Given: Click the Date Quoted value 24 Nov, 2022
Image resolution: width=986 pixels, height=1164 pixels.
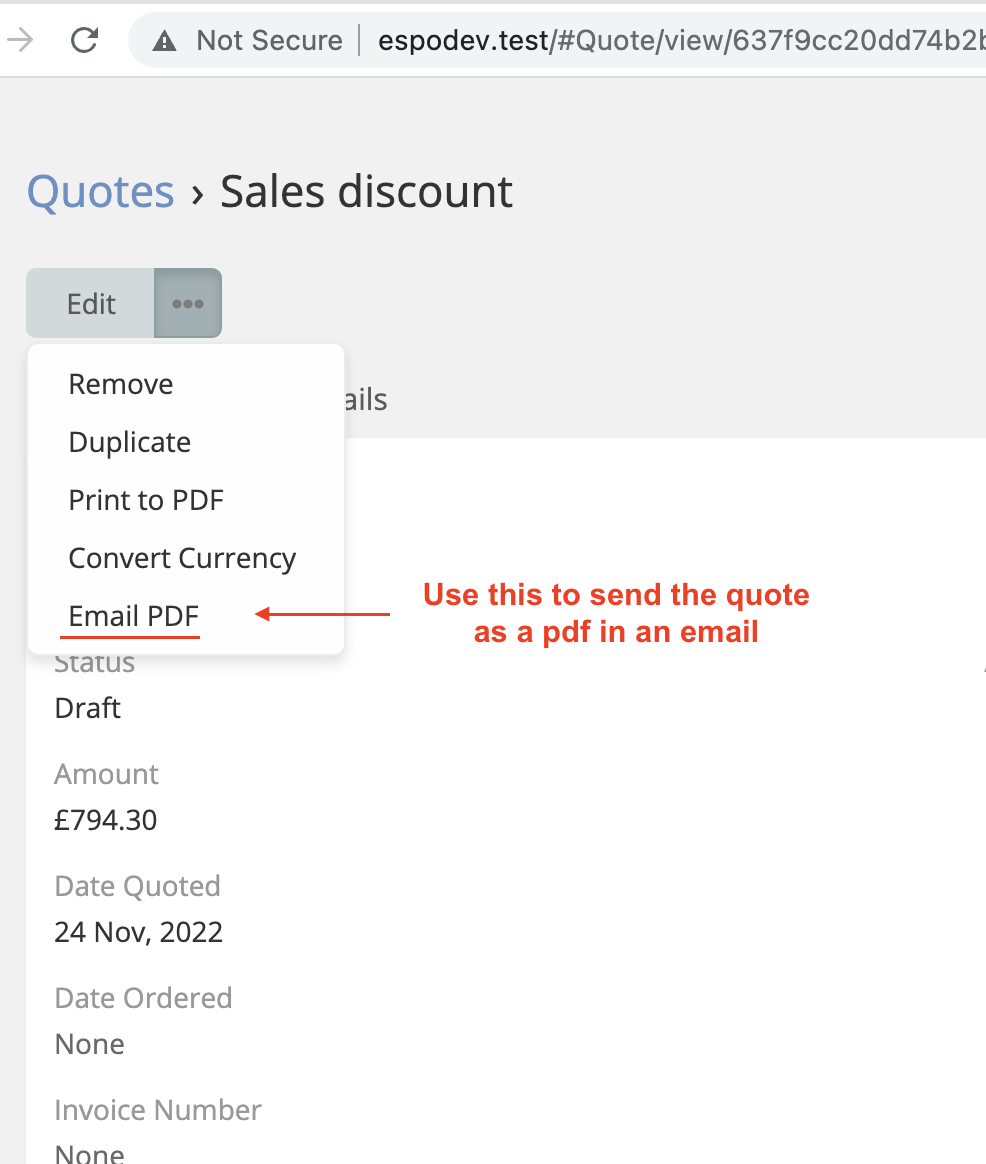Looking at the screenshot, I should point(139,932).
